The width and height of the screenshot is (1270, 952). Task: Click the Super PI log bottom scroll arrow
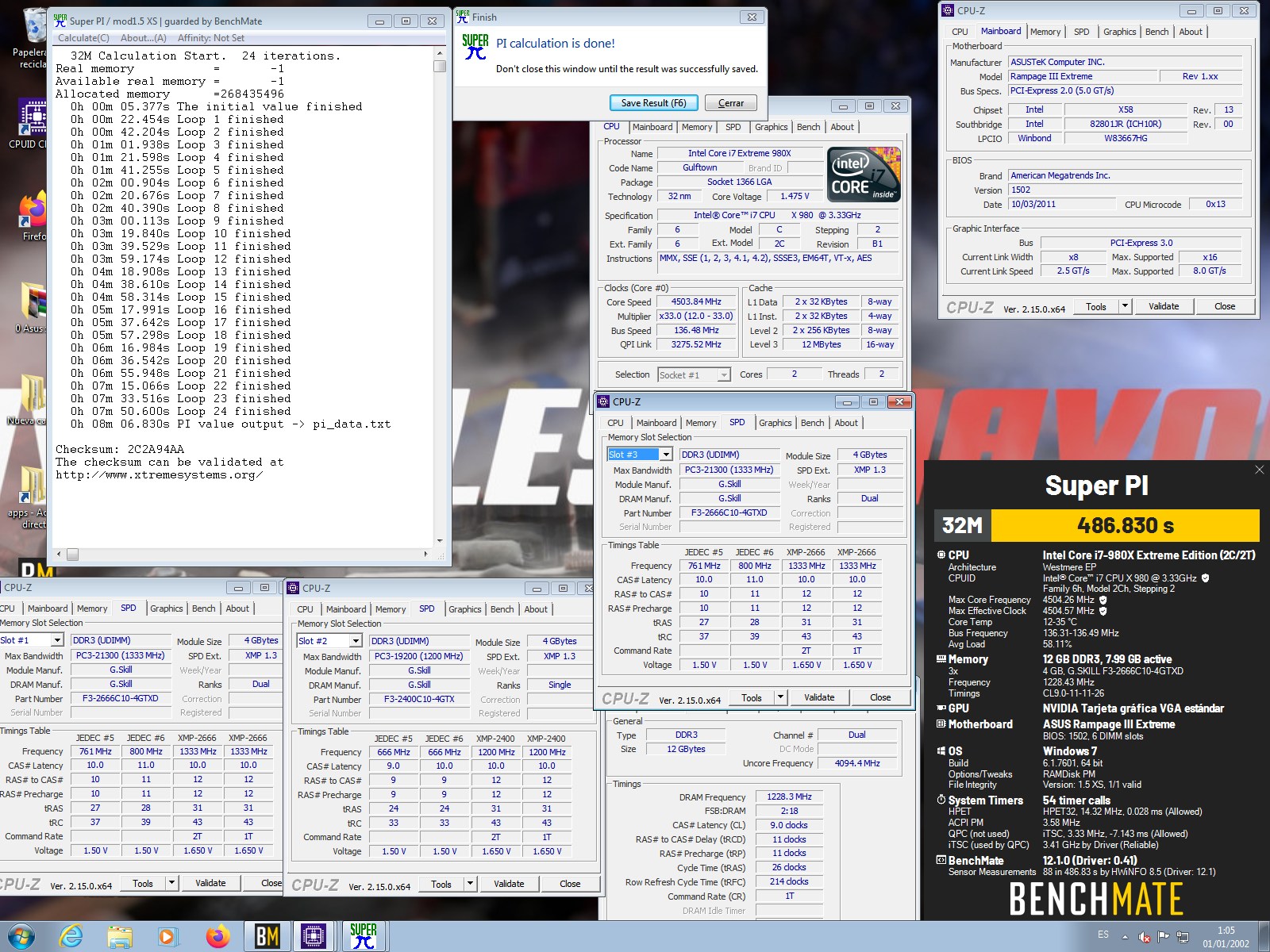pyautogui.click(x=440, y=540)
